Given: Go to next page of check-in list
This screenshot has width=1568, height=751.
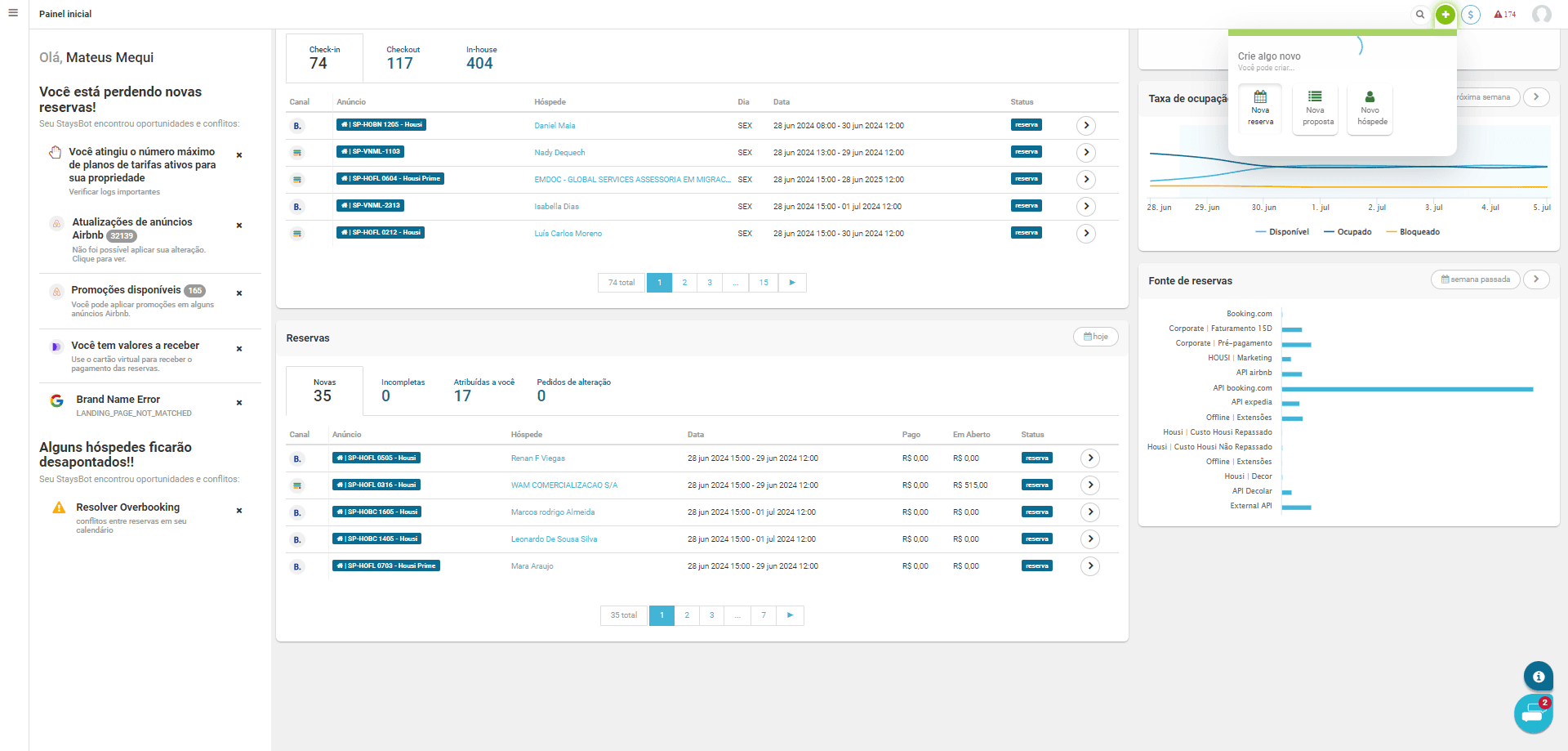Looking at the screenshot, I should point(792,283).
